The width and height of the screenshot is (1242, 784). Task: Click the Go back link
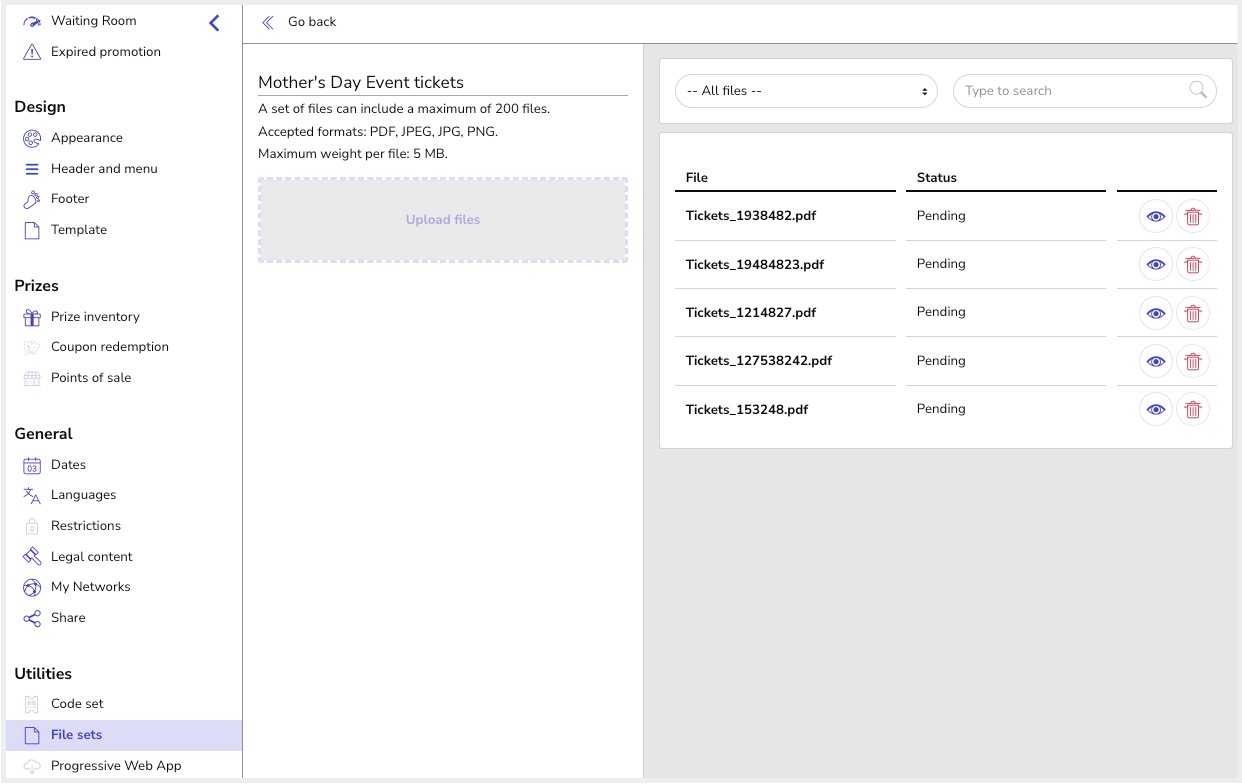point(311,22)
